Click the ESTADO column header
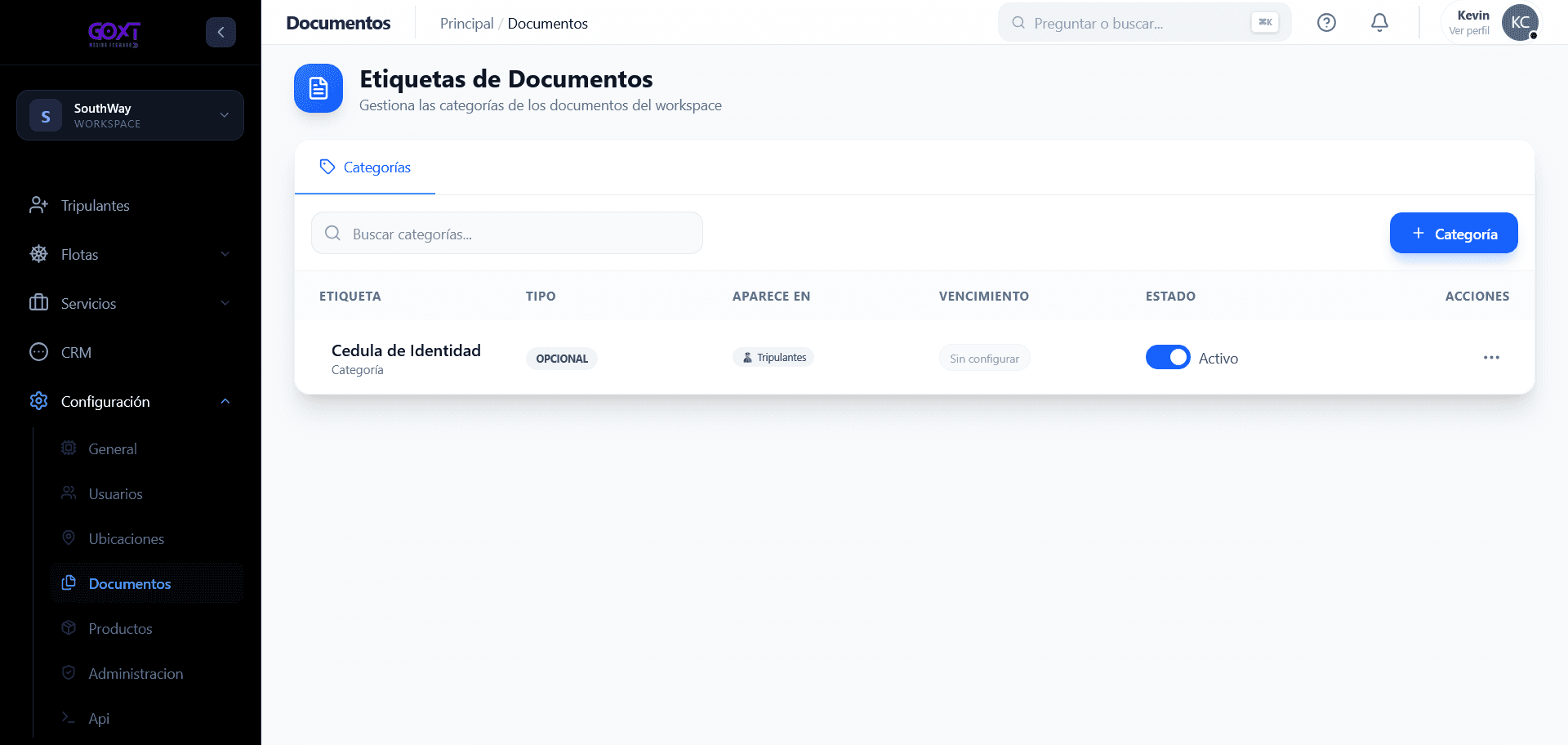Viewport: 1568px width, 745px height. [1170, 296]
